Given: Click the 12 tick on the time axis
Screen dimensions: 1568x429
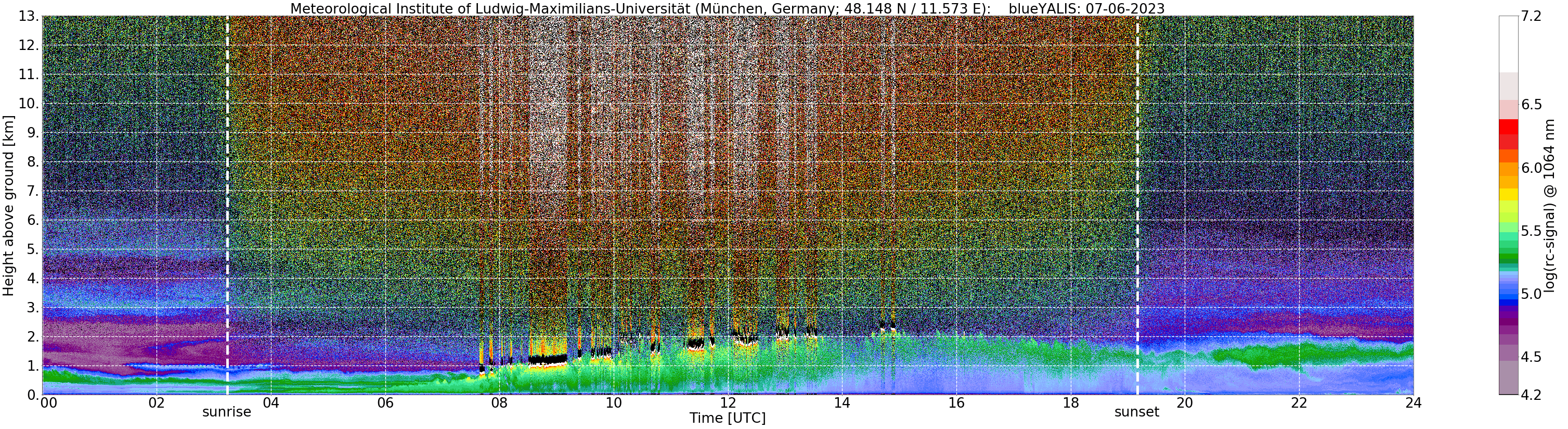Looking at the screenshot, I should coord(728,403).
